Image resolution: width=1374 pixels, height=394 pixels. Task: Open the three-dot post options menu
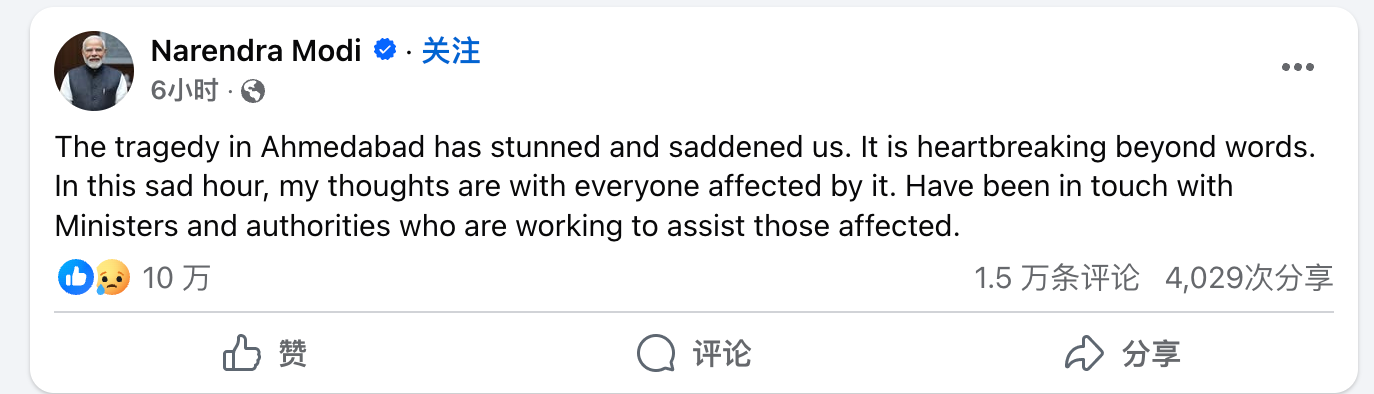click(x=1298, y=67)
